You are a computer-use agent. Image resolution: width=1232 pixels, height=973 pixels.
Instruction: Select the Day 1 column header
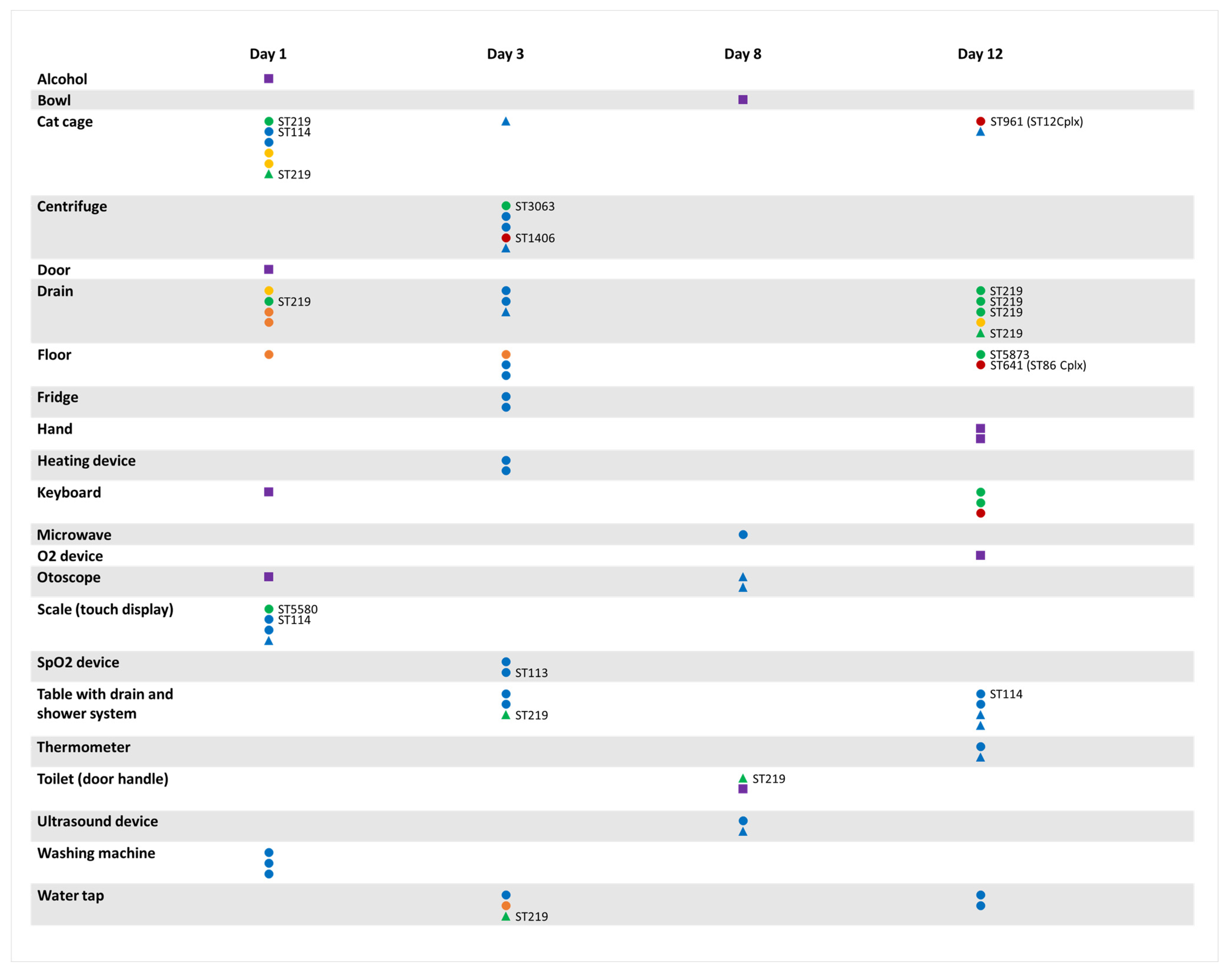268,54
